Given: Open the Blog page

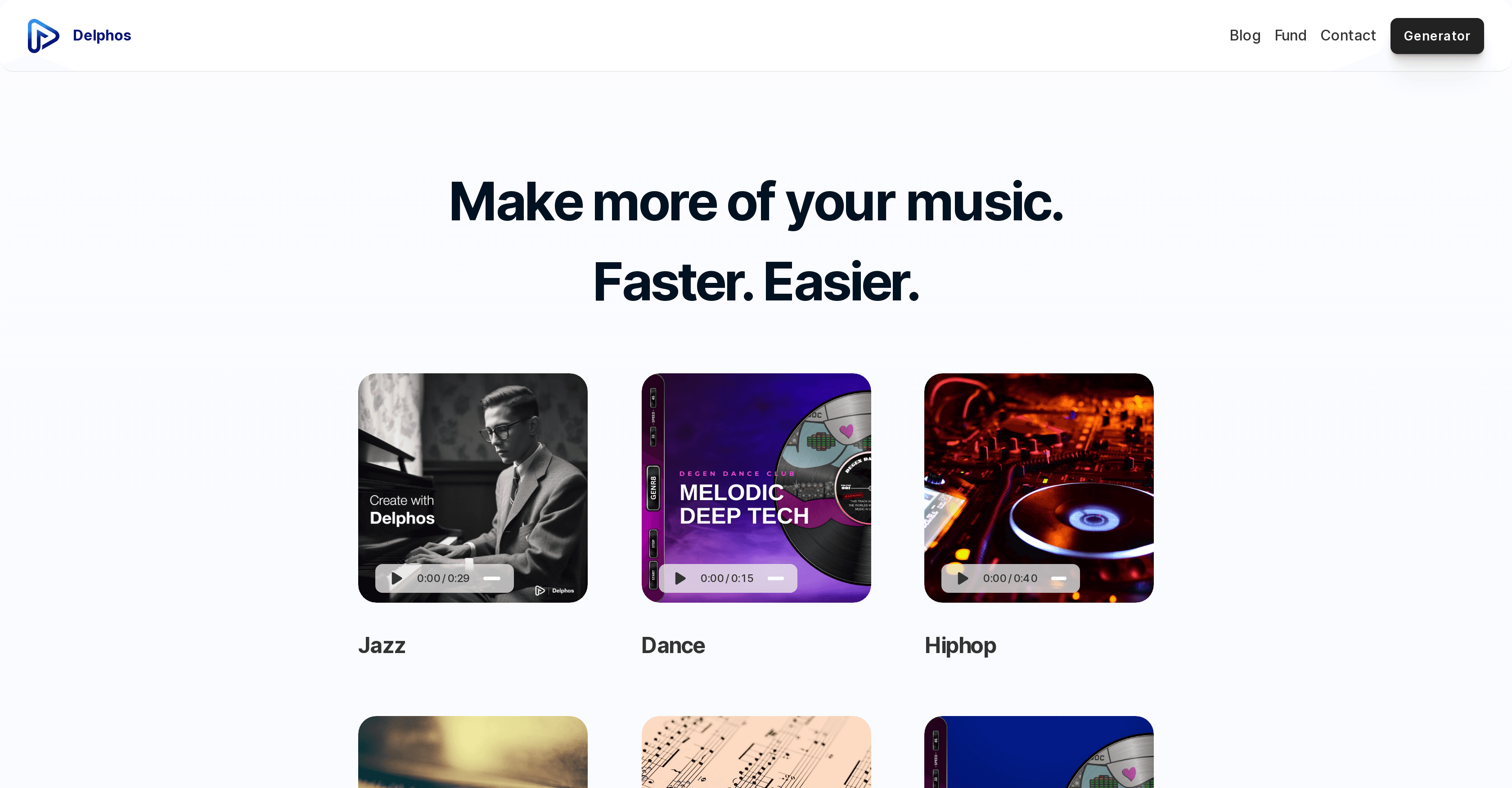Looking at the screenshot, I should 1244,36.
